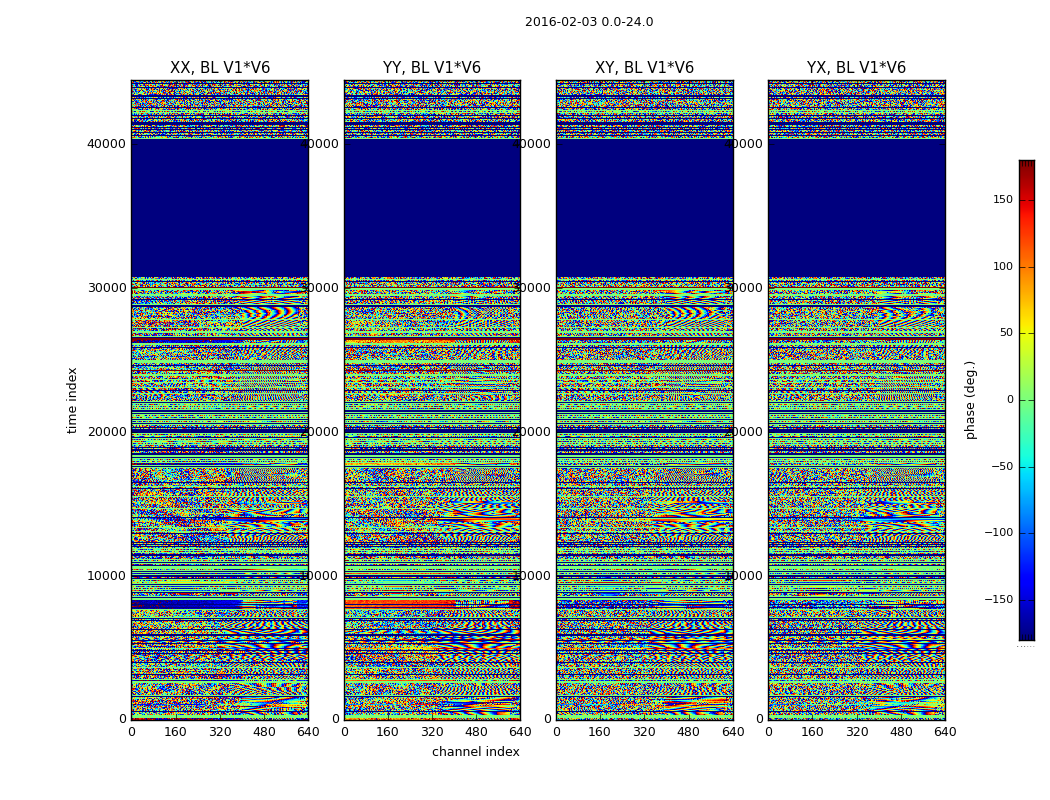Image resolution: width=1050 pixels, height=800 pixels.
Task: Click the 'time index' y-axis label
Action: coord(72,400)
